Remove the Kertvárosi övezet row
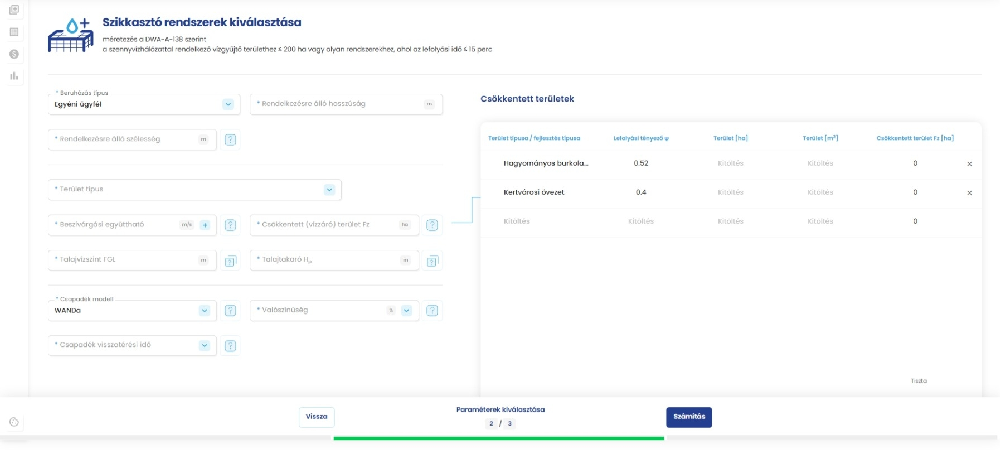The image size is (1000, 464). 969,192
